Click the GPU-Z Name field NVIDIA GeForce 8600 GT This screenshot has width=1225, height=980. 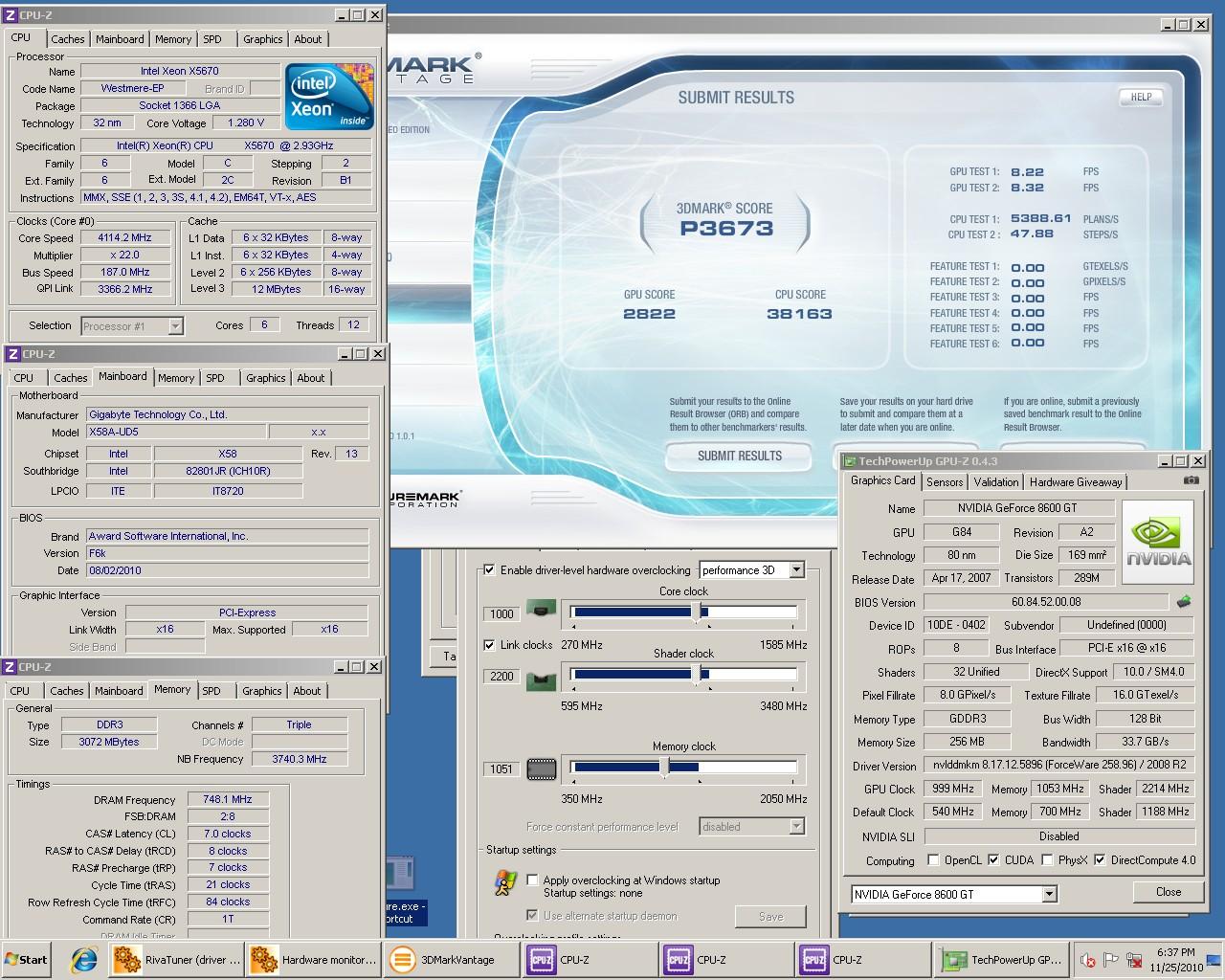[1019, 508]
